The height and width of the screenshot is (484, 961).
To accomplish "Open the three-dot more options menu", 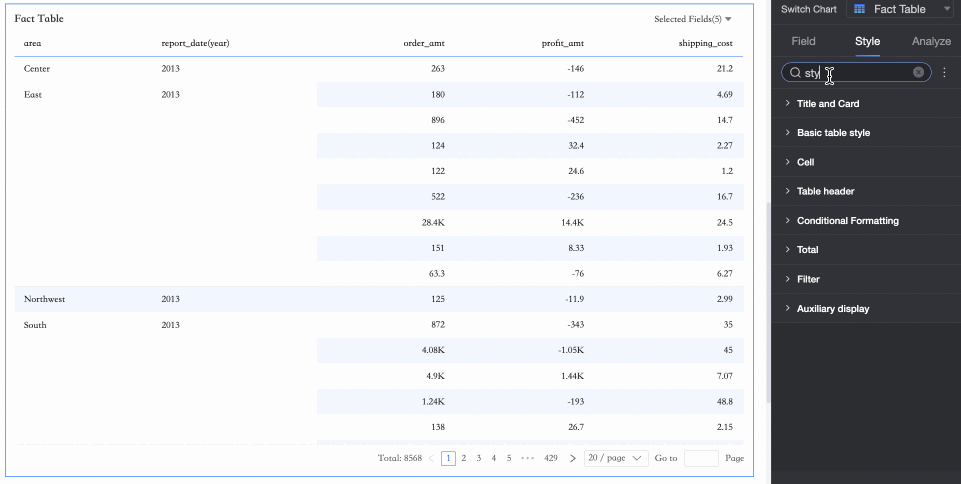I will (944, 73).
